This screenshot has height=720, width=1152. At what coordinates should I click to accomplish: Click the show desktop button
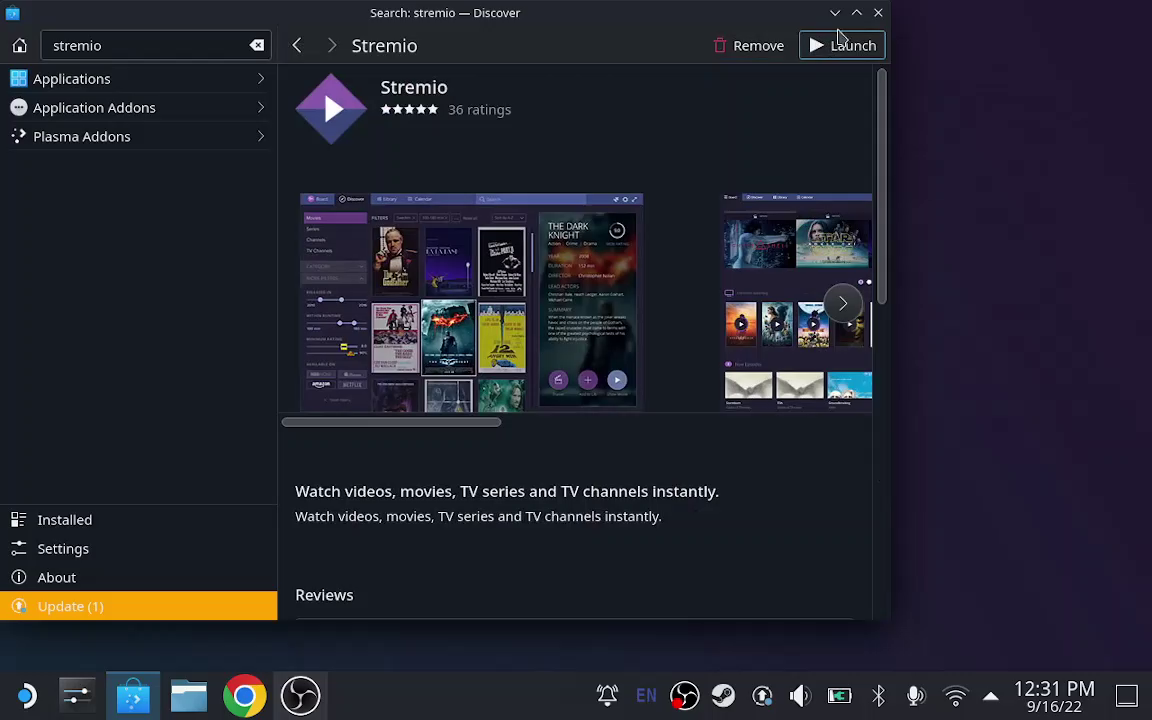pos(1126,695)
